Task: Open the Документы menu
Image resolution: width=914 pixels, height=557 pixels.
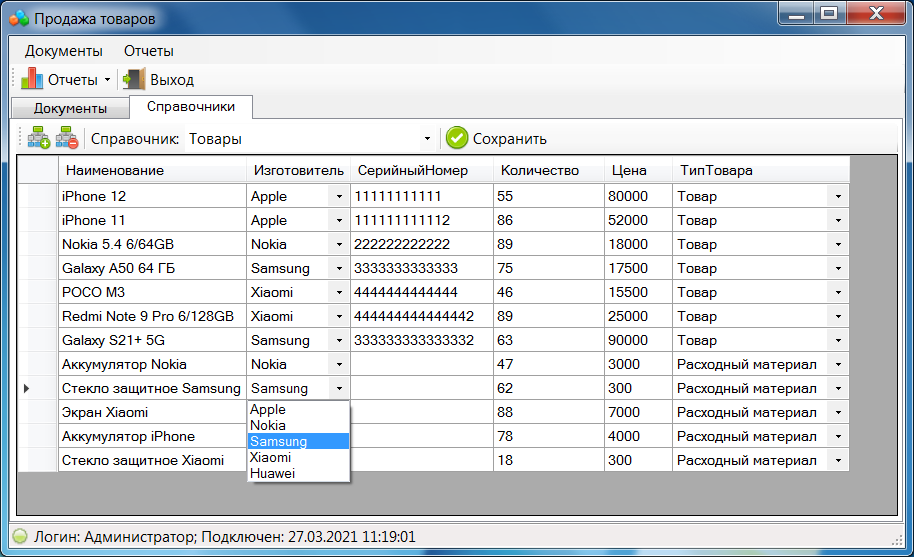Action: [64, 51]
